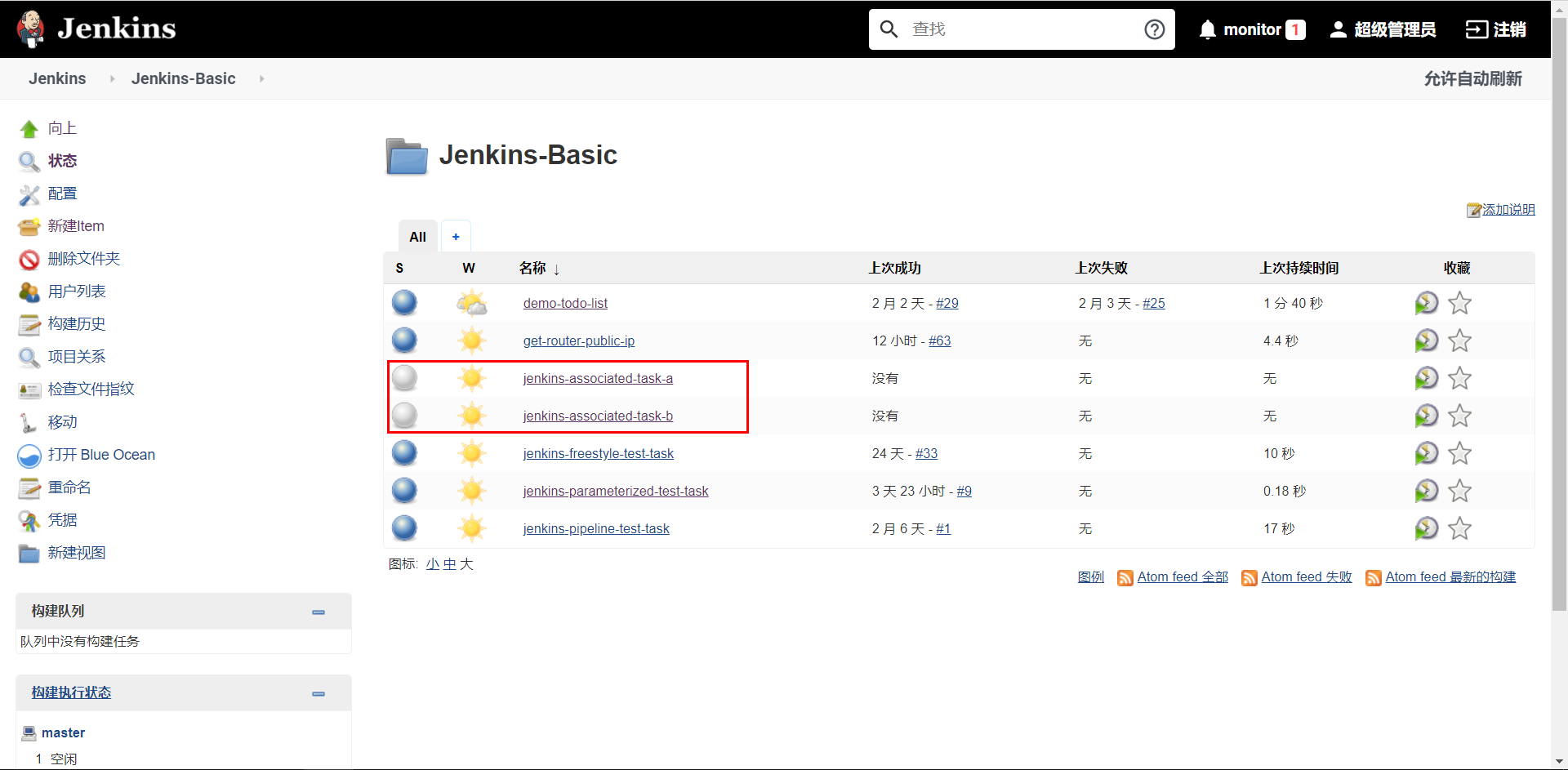Subscribe to Atom feed 失败
The width and height of the screenshot is (1568, 770).
(x=1306, y=576)
